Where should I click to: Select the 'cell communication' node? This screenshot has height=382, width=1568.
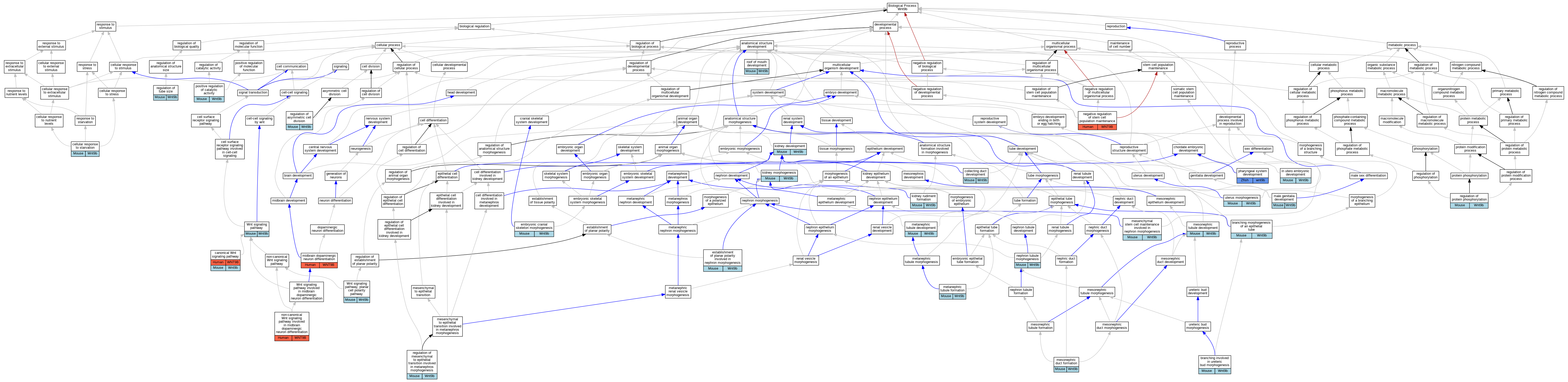[x=292, y=66]
